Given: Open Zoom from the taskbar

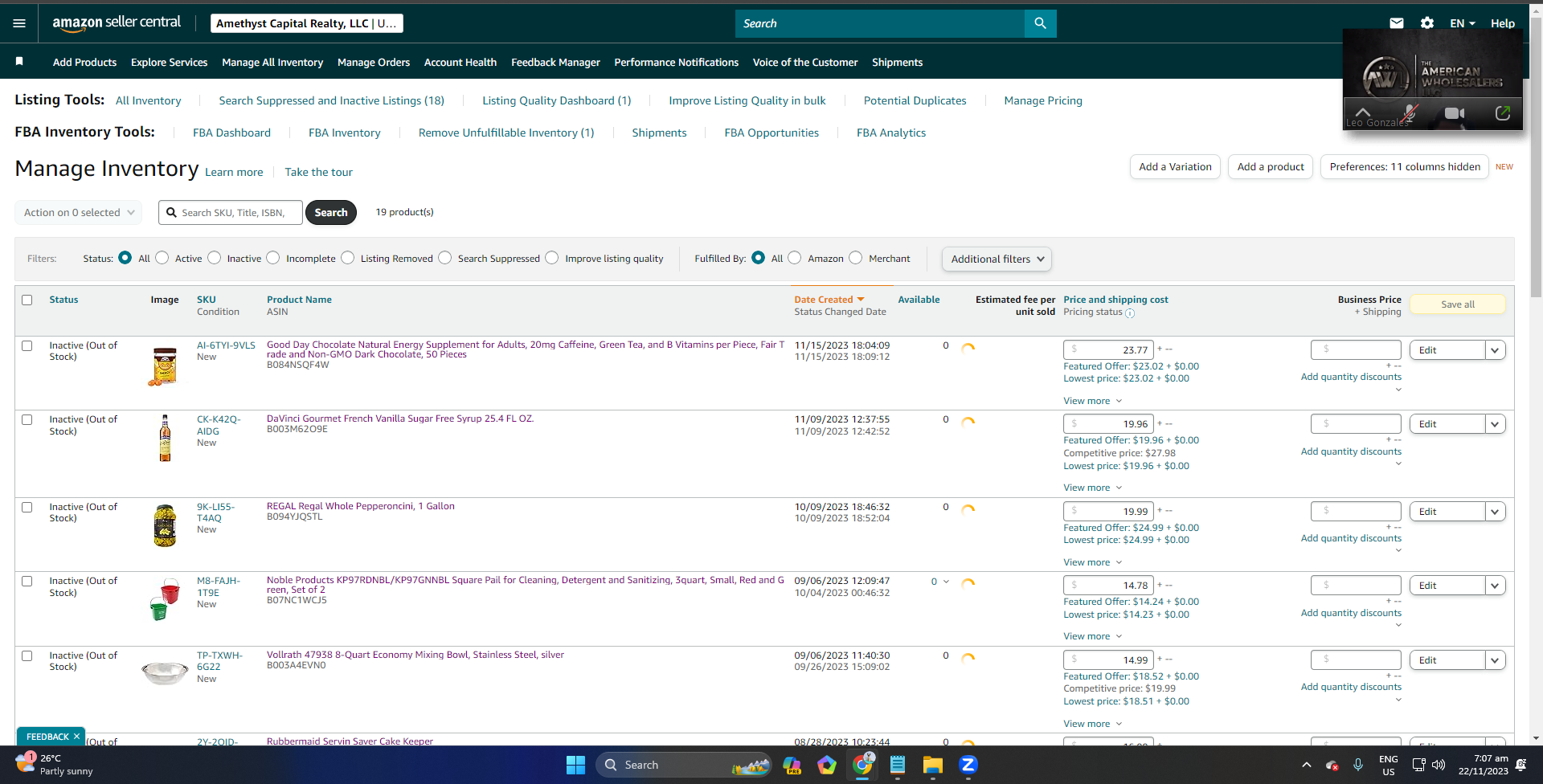Looking at the screenshot, I should tap(968, 765).
